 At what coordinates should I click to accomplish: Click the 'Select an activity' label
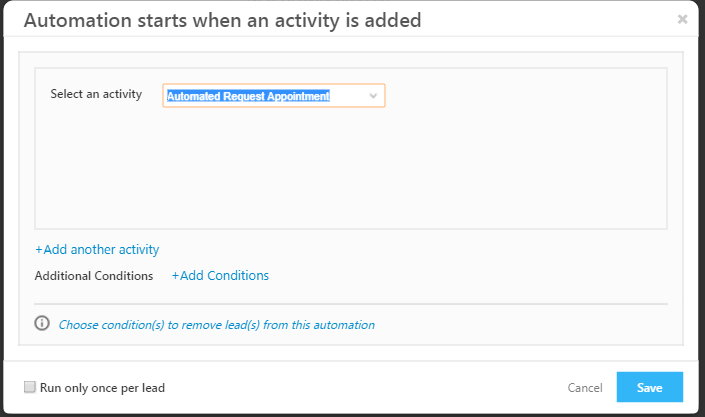pos(96,95)
